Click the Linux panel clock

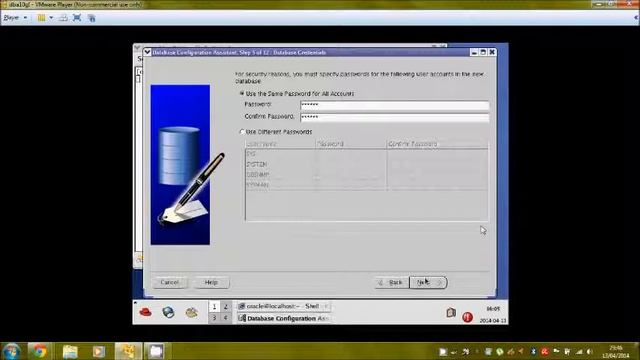click(493, 315)
